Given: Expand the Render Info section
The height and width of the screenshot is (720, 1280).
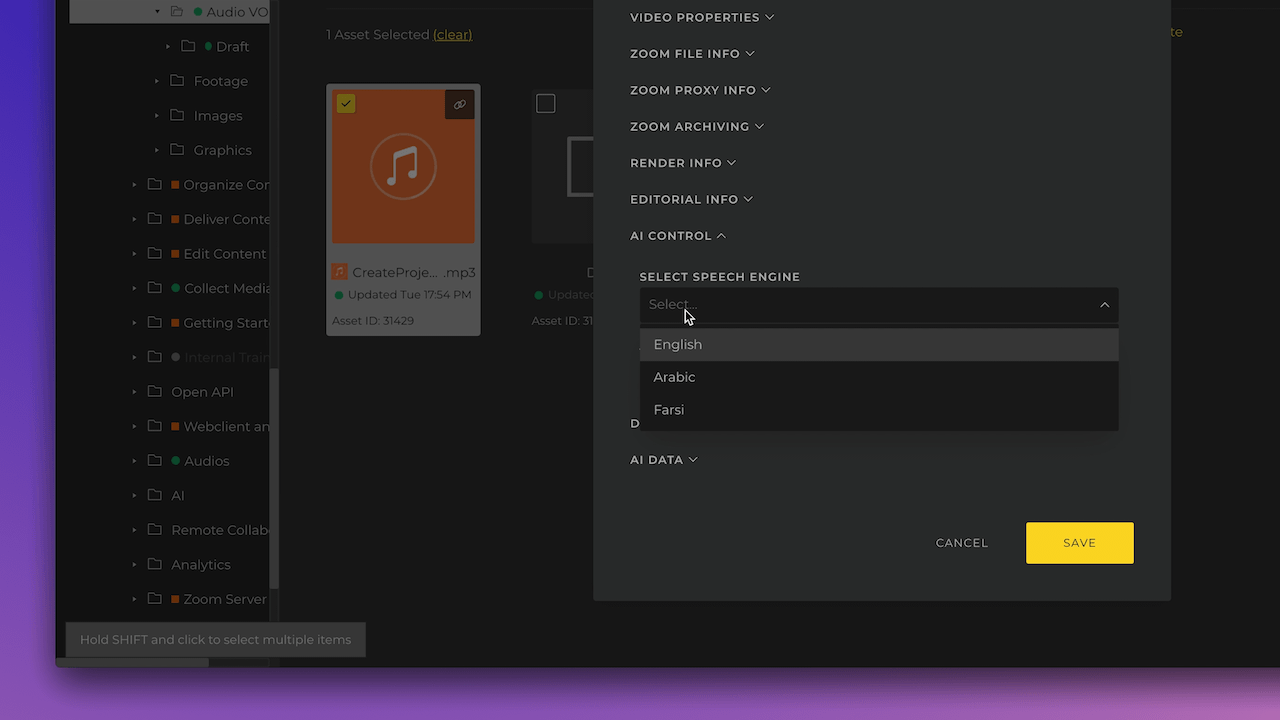Looking at the screenshot, I should point(683,162).
